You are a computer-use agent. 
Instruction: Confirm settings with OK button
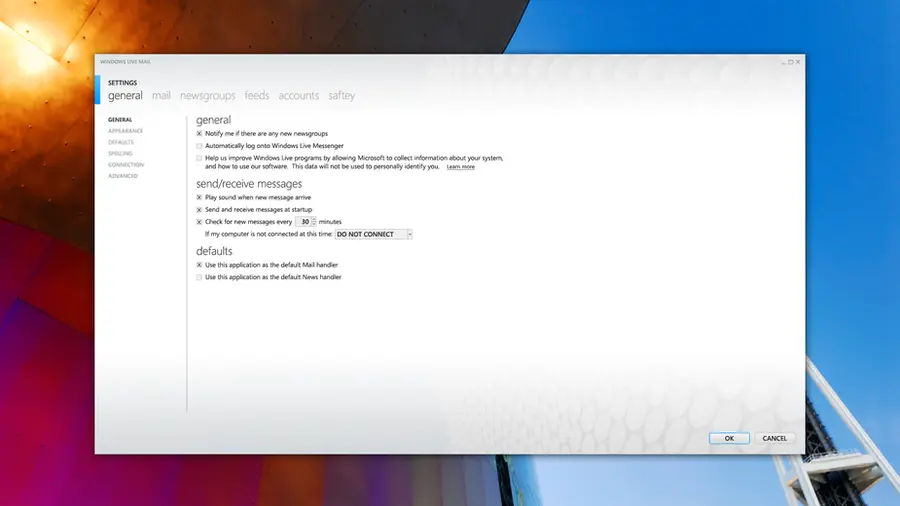click(x=729, y=438)
